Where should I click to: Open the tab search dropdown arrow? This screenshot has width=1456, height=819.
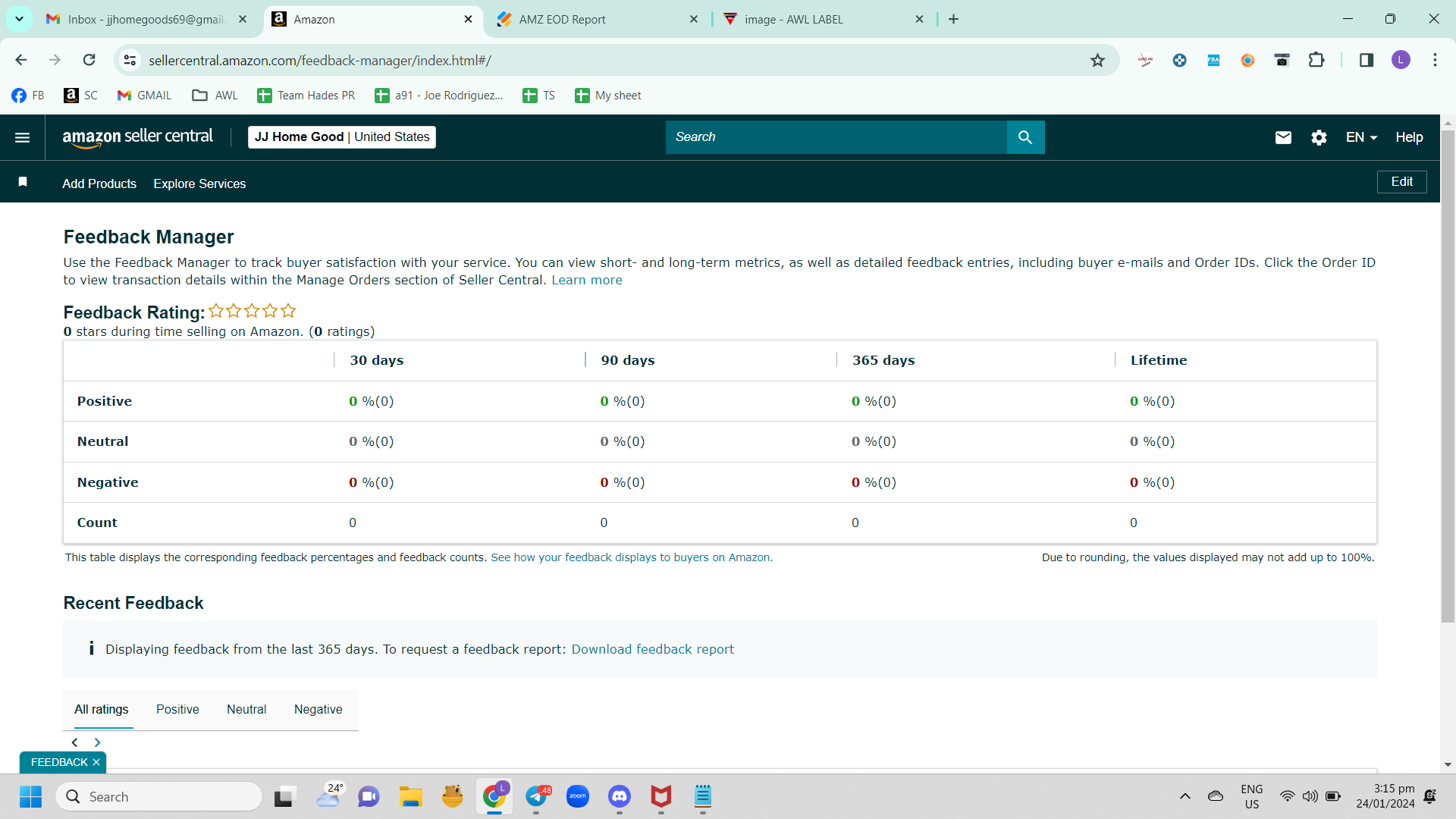[x=19, y=19]
